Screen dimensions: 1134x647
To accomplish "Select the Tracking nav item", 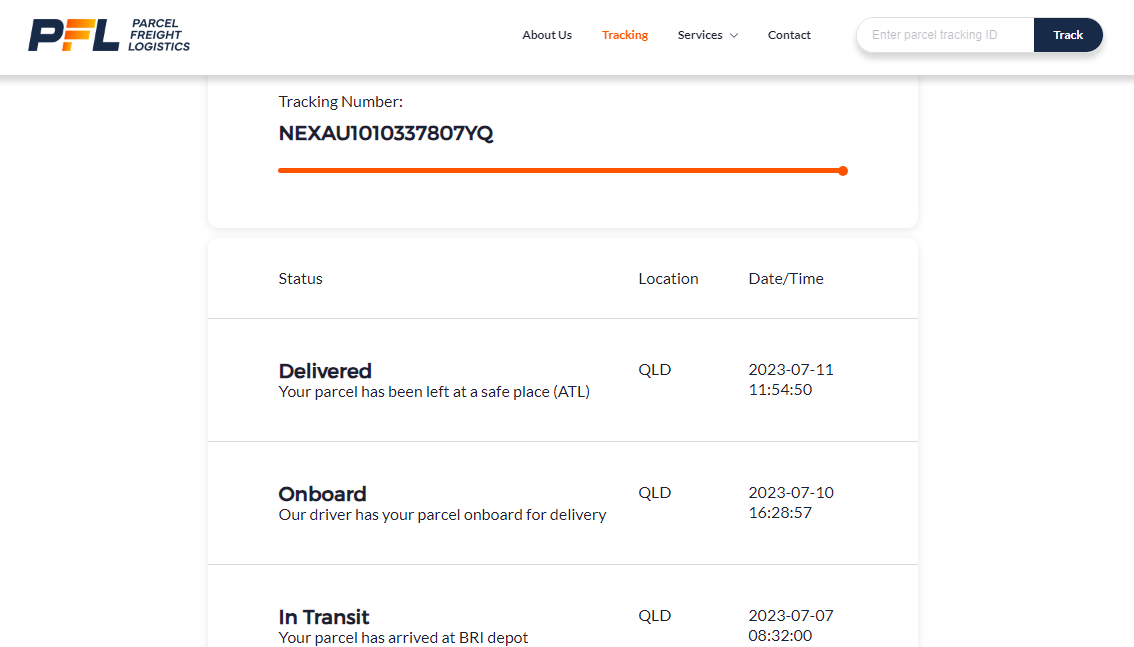I will click(625, 35).
